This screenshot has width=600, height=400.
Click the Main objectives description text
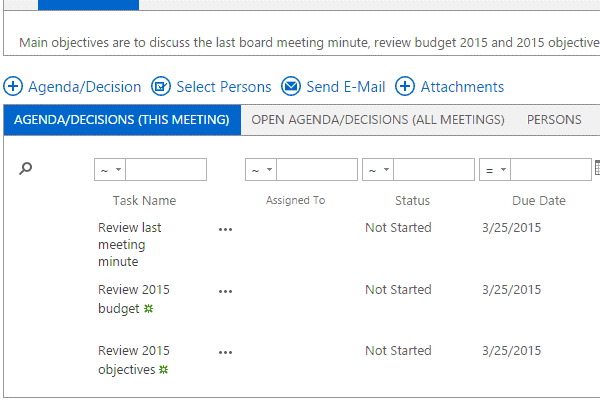tap(309, 42)
